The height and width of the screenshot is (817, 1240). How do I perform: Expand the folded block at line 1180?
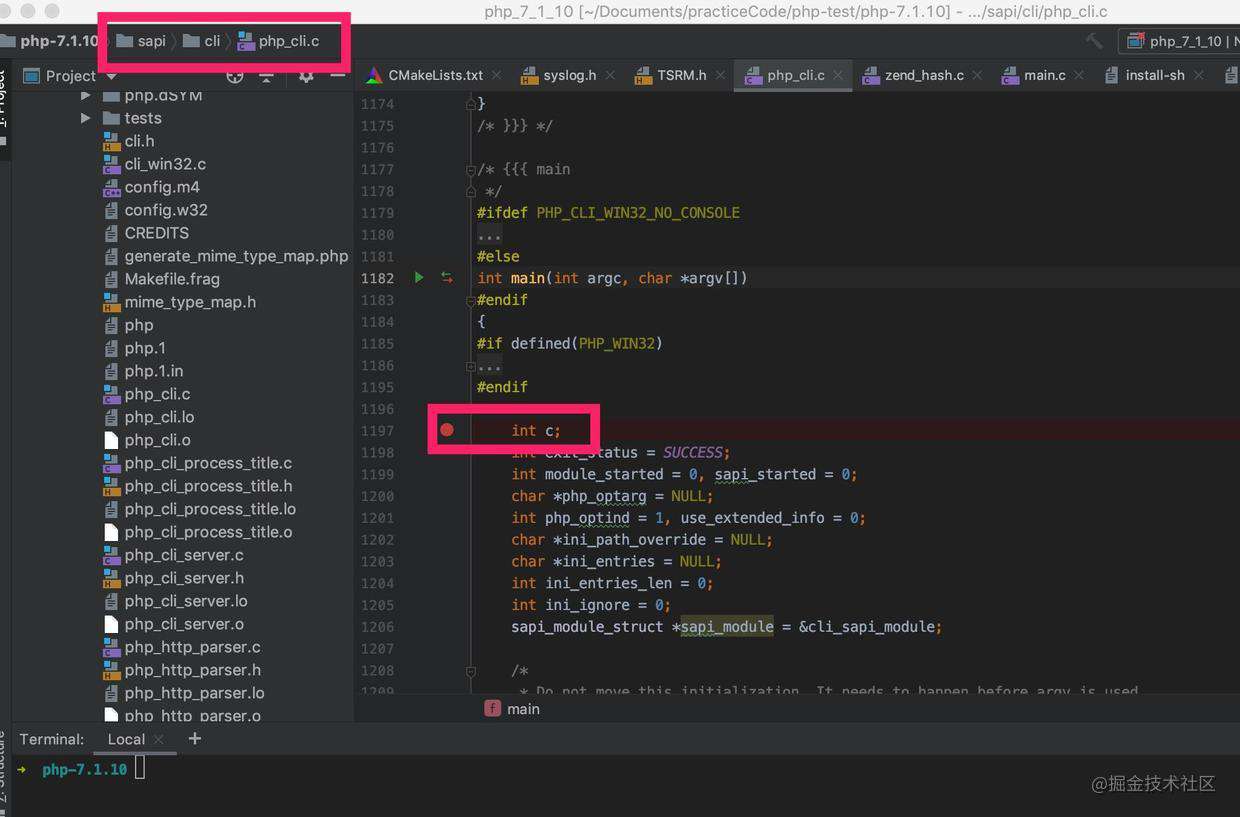(489, 235)
